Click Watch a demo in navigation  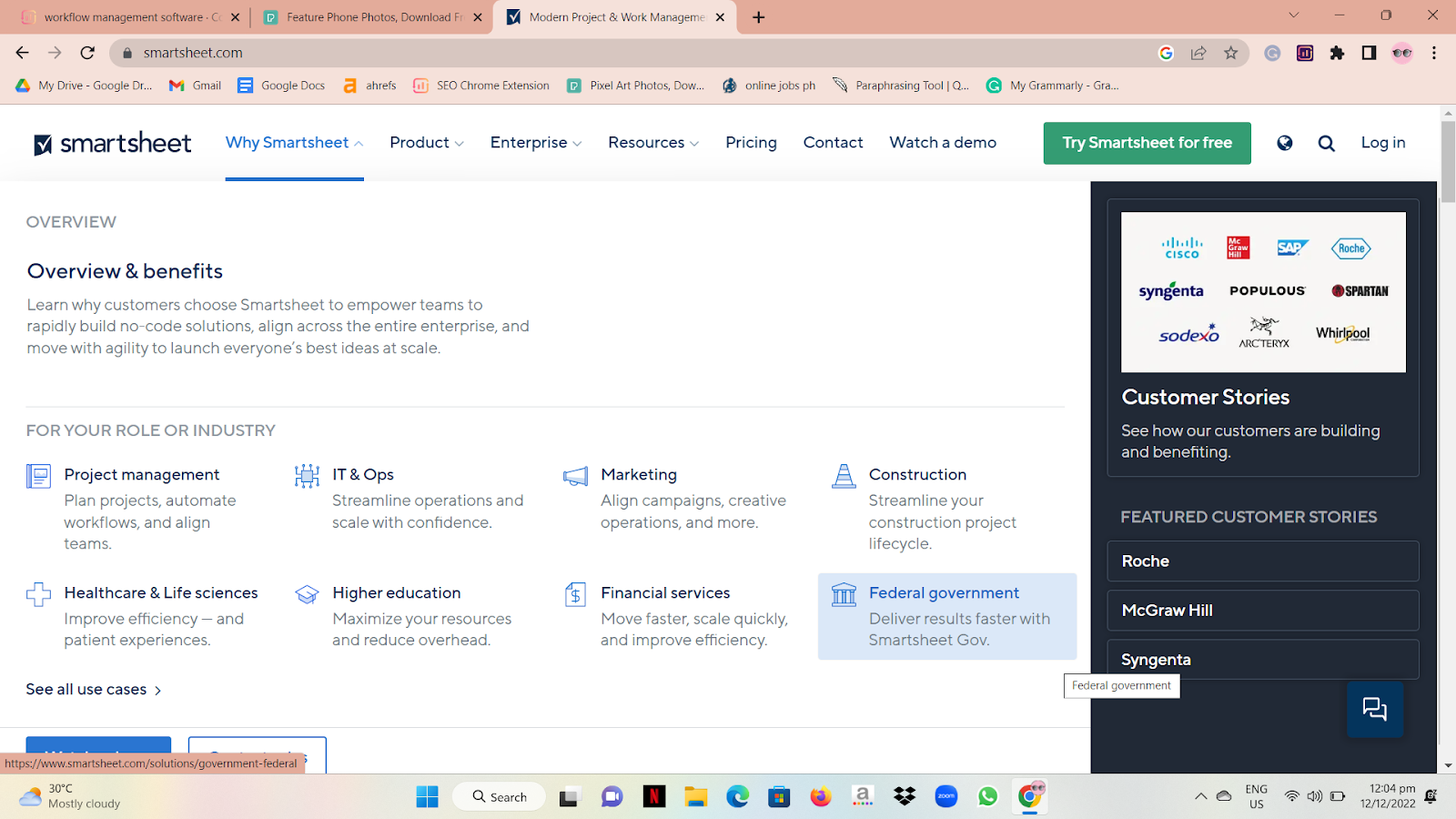(943, 143)
